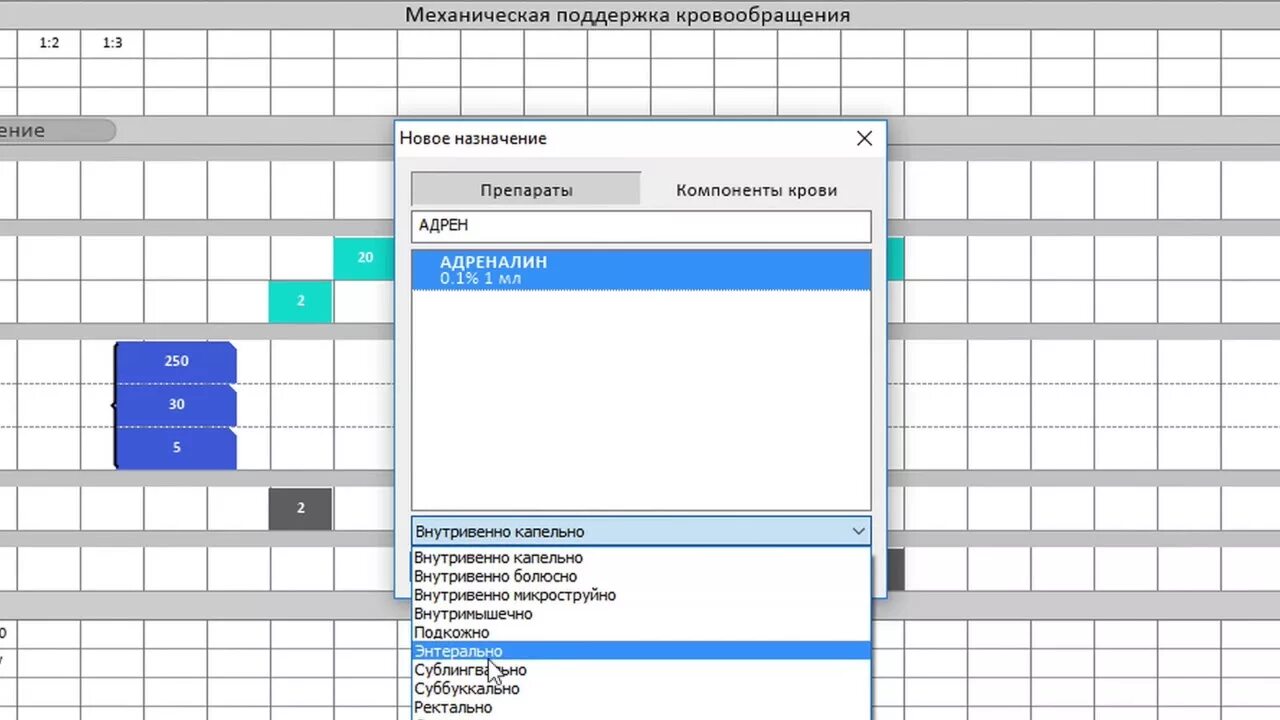Viewport: 1280px width, 720px height.
Task: Switch to the Препараты tab
Action: click(x=525, y=189)
